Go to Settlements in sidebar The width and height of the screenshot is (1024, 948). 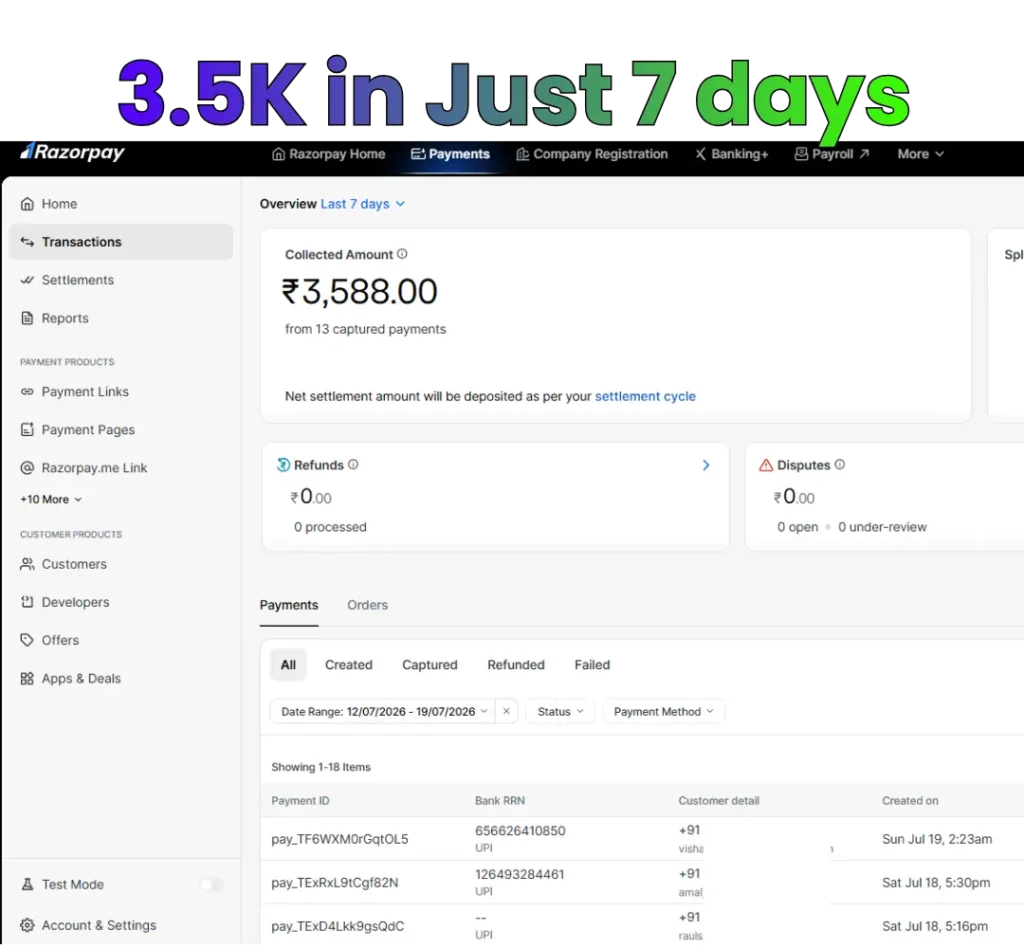(x=78, y=280)
